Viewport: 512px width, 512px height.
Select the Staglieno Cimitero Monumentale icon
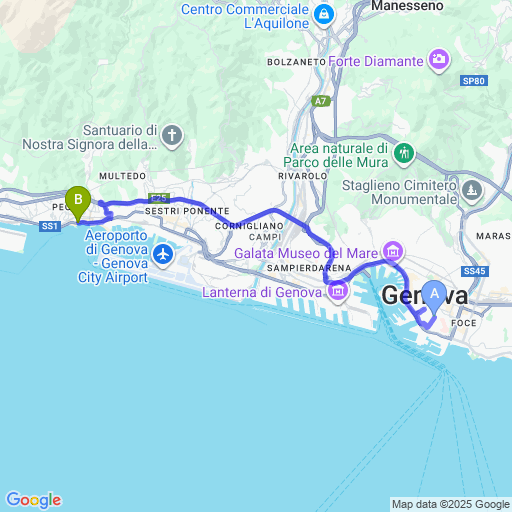pyautogui.click(x=472, y=191)
